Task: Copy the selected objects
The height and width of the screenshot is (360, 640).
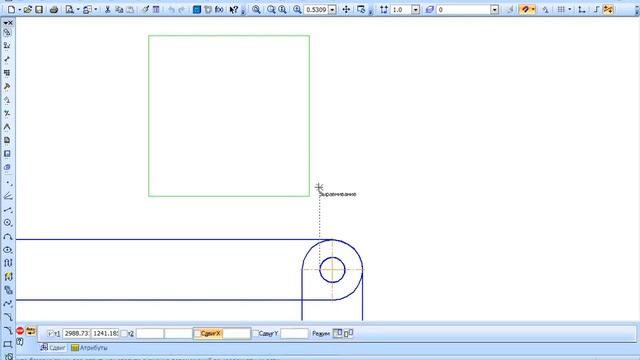Action: click(119, 9)
